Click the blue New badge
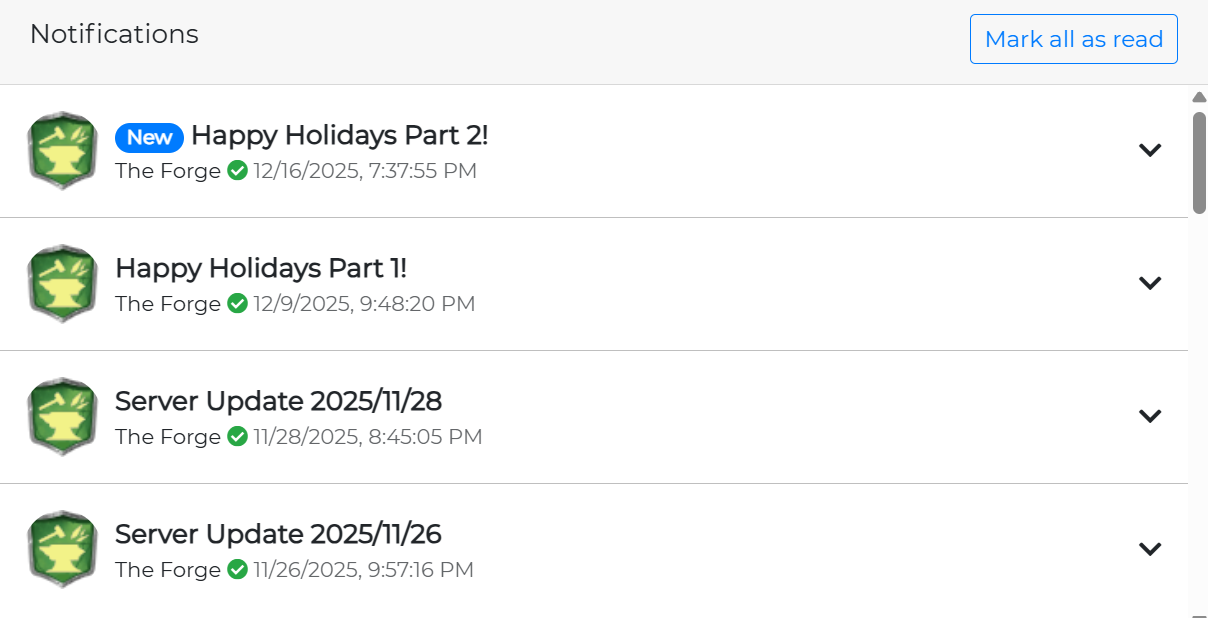The width and height of the screenshot is (1208, 618). click(149, 137)
